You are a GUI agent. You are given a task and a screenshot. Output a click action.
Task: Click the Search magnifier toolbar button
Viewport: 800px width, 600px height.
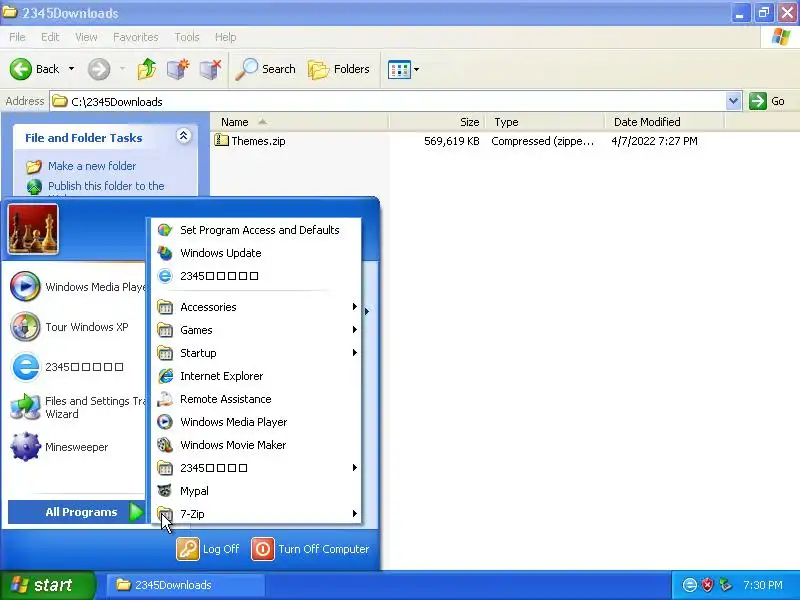tap(265, 69)
